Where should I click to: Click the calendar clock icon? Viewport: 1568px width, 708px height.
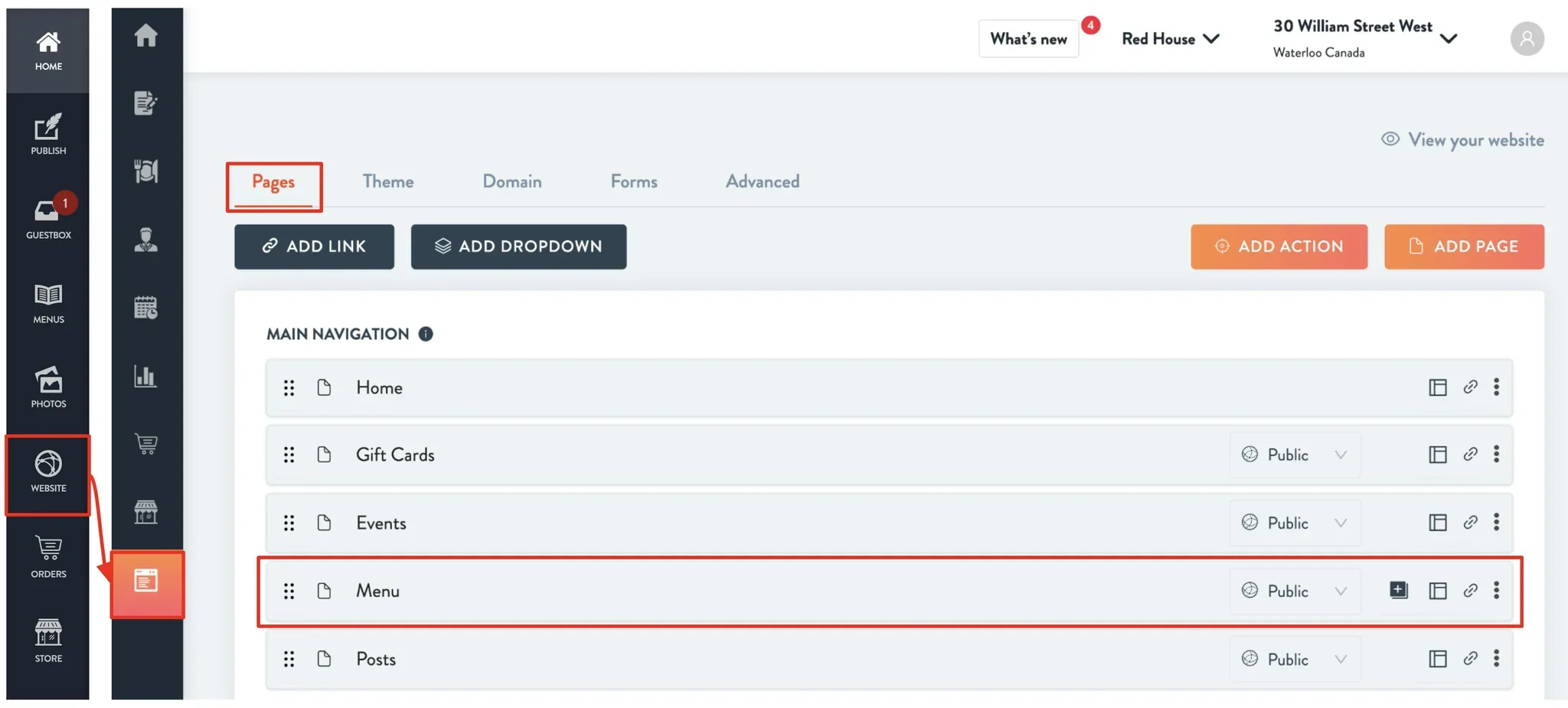pos(146,307)
